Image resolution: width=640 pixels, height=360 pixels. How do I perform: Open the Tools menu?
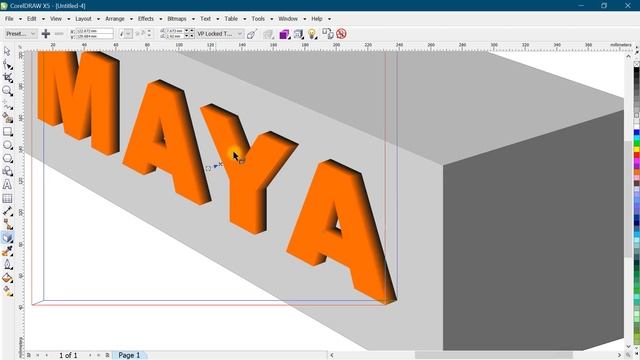pyautogui.click(x=258, y=19)
